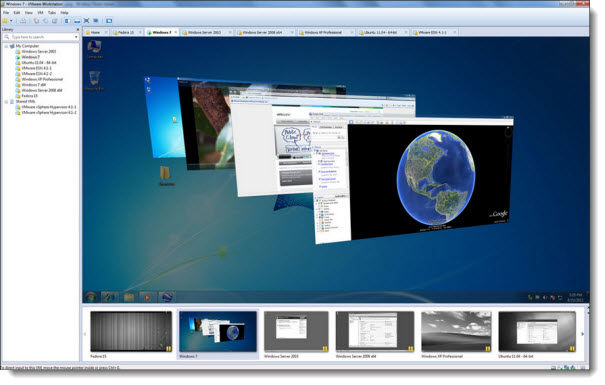Image resolution: width=605 pixels, height=385 pixels.
Task: Open the Windows 7 Start button
Action: pos(91,297)
